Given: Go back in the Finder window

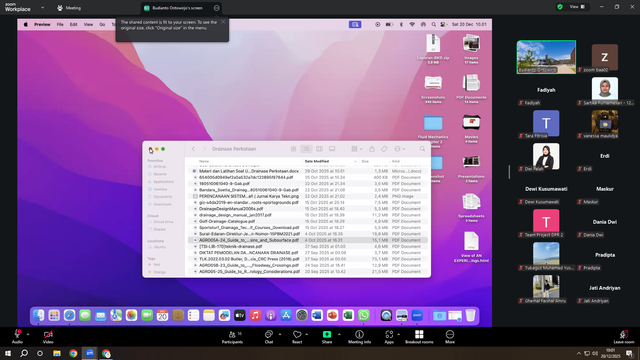Looking at the screenshot, I should tap(193, 149).
